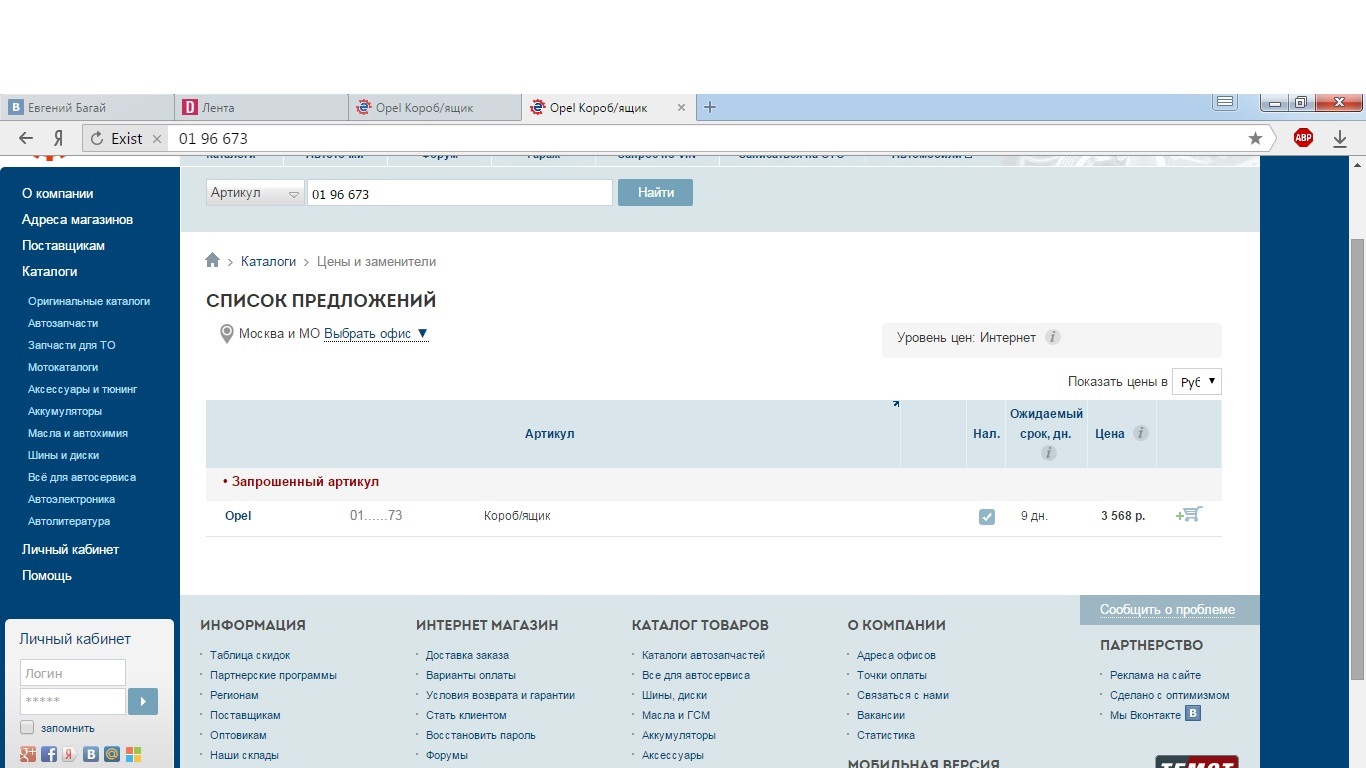Click info icon next to Цена header
Viewport: 1366px width, 768px height.
1140,433
